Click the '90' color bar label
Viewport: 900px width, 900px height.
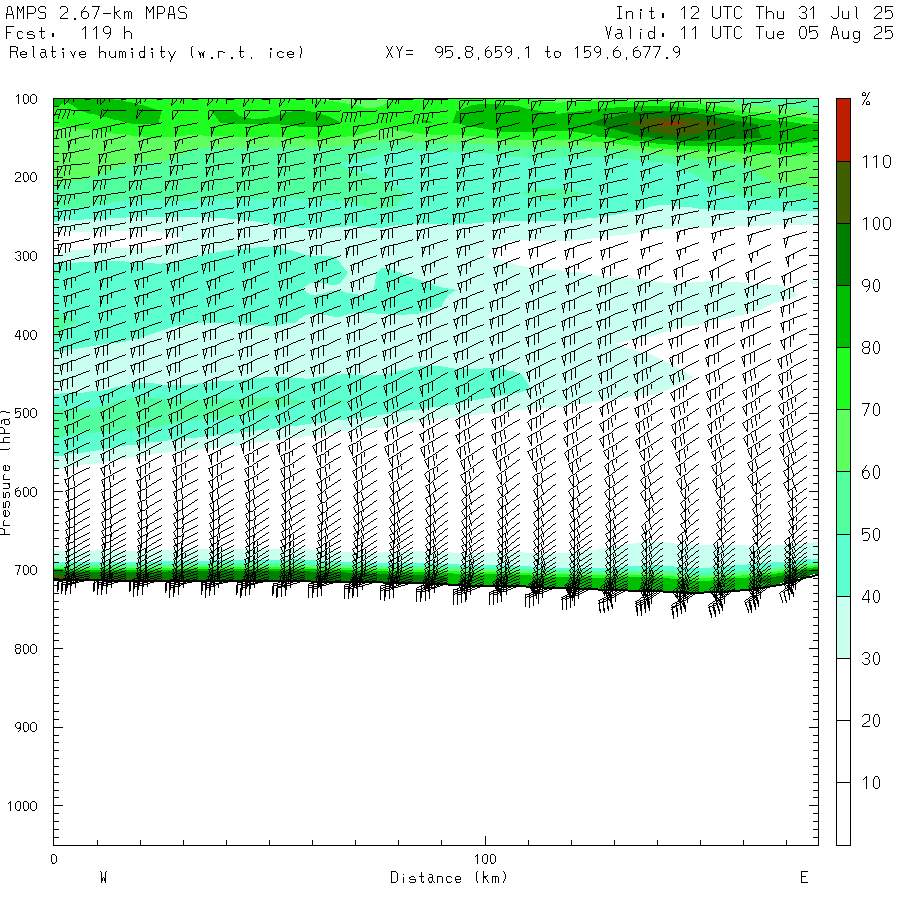(871, 286)
